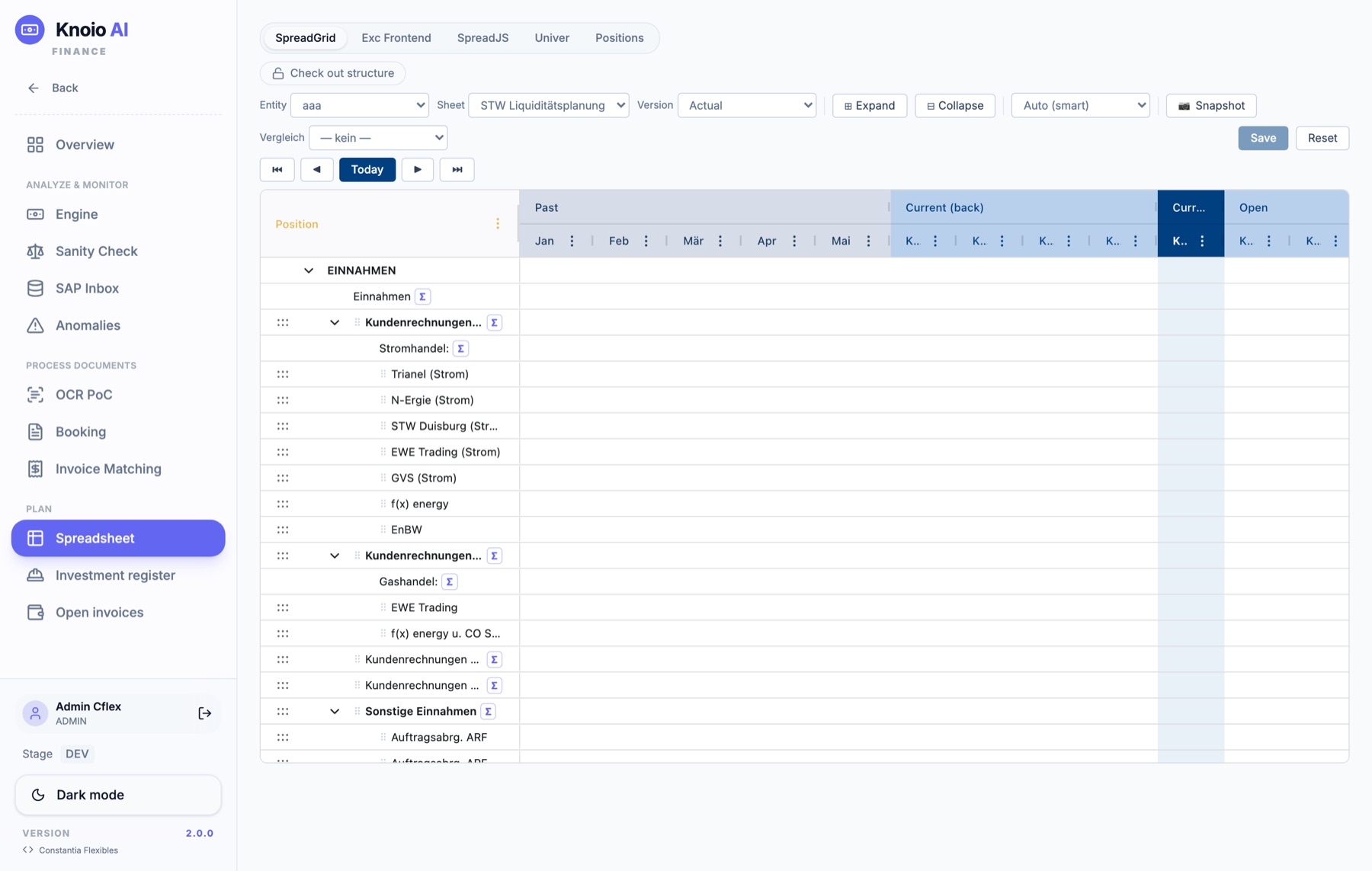Open Mai column options menu

[x=868, y=241]
